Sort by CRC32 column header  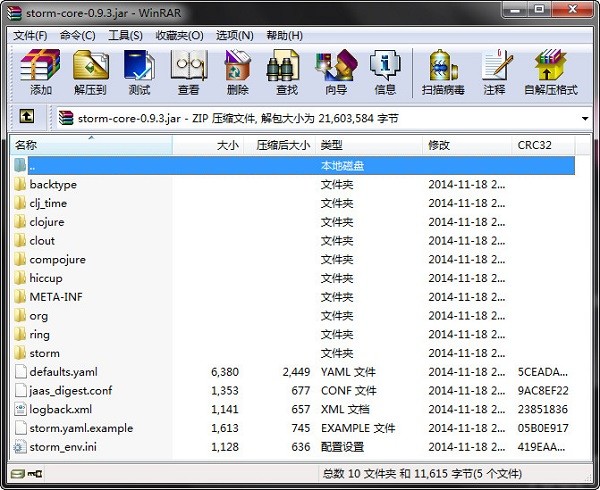click(543, 145)
